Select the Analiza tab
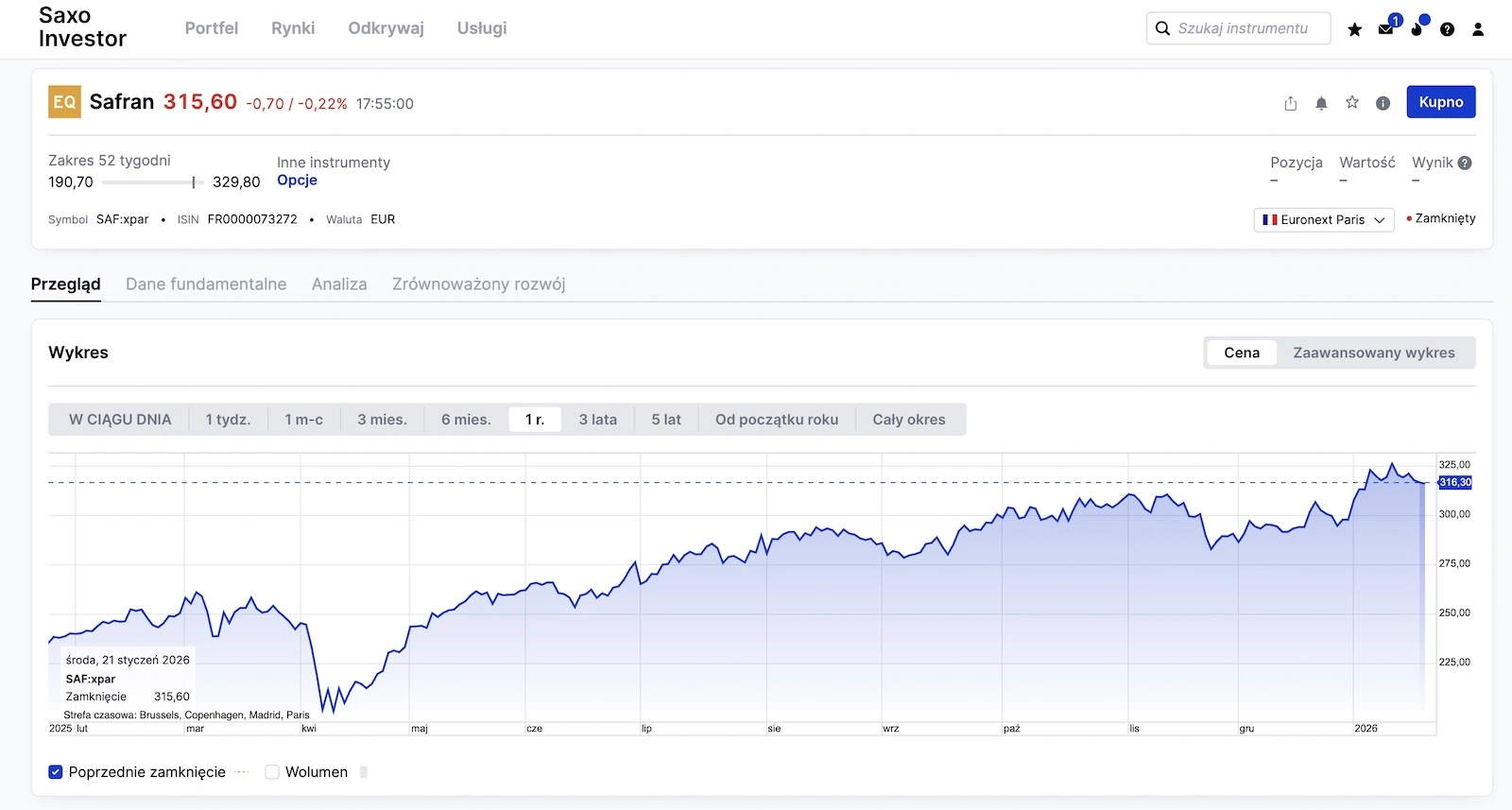 pyautogui.click(x=339, y=284)
